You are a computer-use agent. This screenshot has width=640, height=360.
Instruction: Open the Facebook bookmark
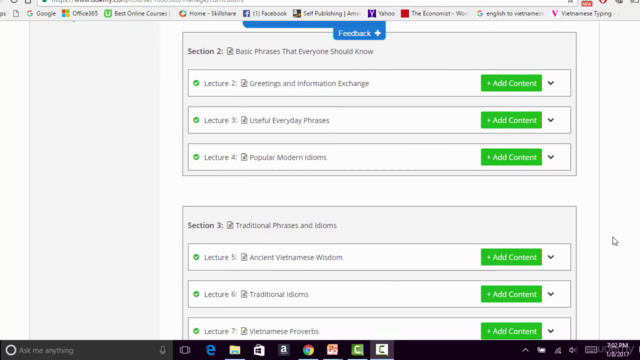(x=265, y=13)
